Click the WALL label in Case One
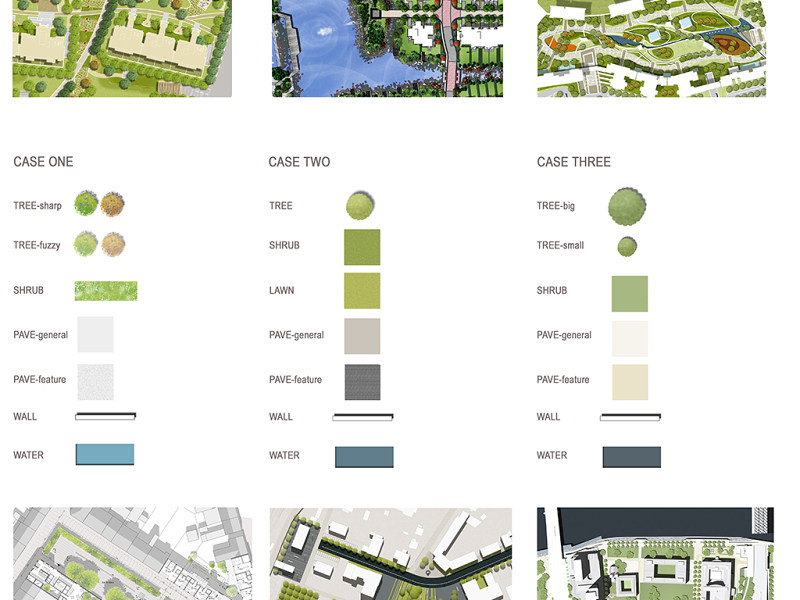Image resolution: width=800 pixels, height=600 pixels. [x=25, y=416]
